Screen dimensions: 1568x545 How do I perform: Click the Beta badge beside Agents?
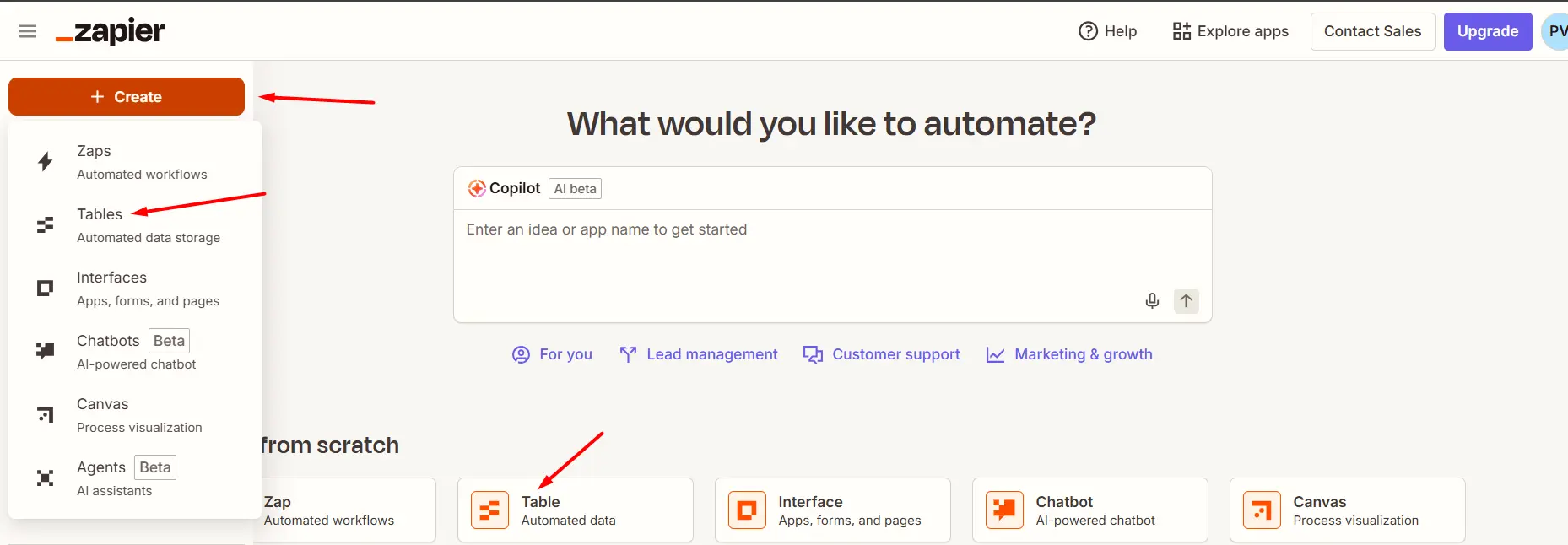155,467
